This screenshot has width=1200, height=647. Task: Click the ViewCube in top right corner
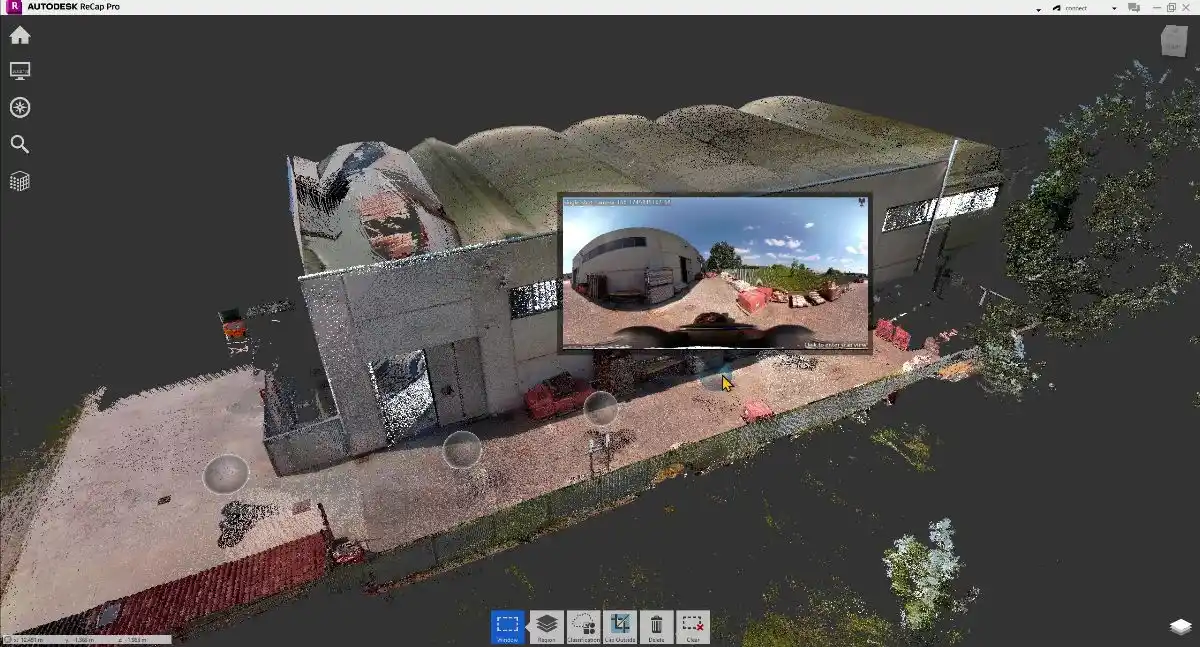click(x=1173, y=42)
